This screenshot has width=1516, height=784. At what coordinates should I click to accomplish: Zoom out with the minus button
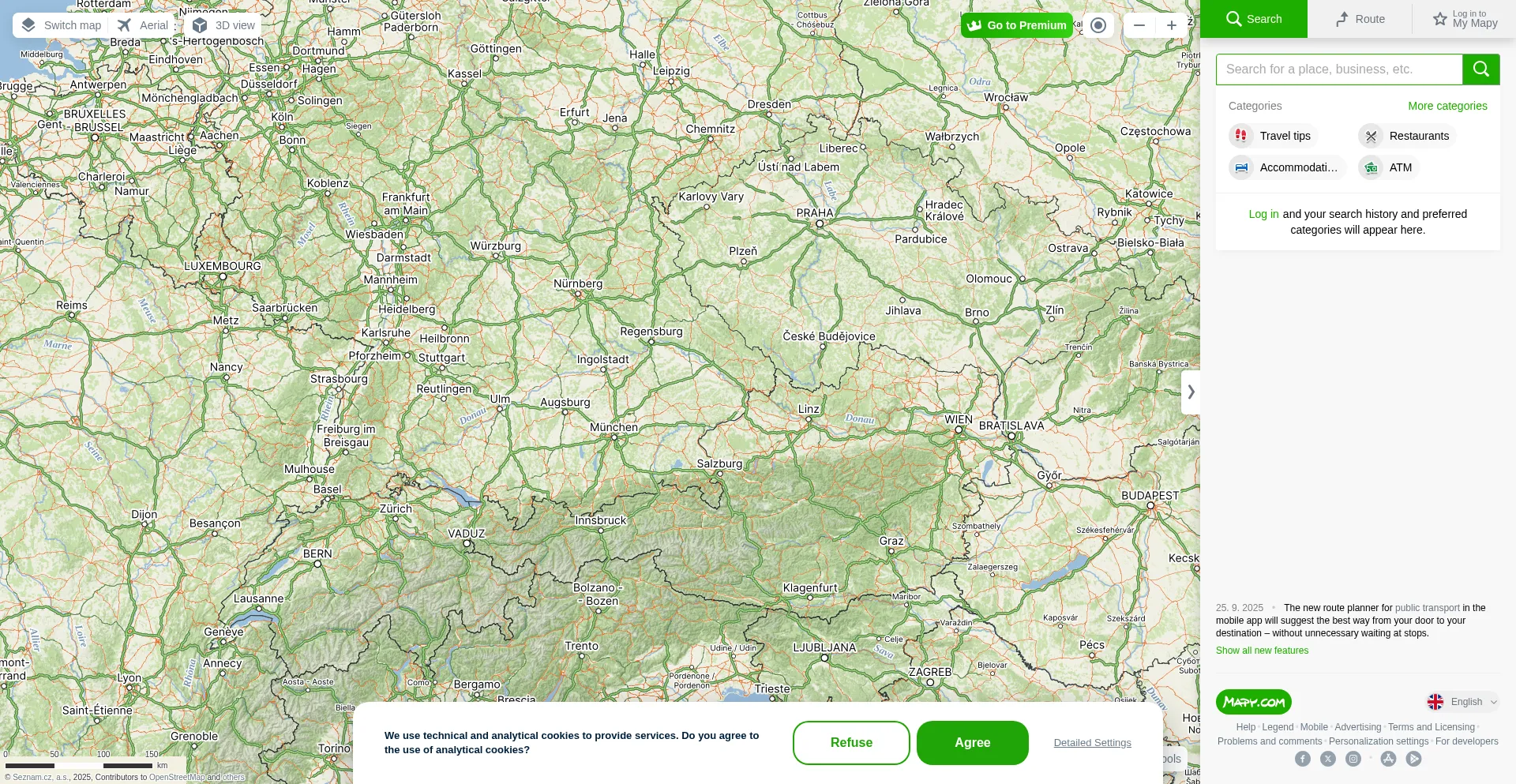(1139, 25)
